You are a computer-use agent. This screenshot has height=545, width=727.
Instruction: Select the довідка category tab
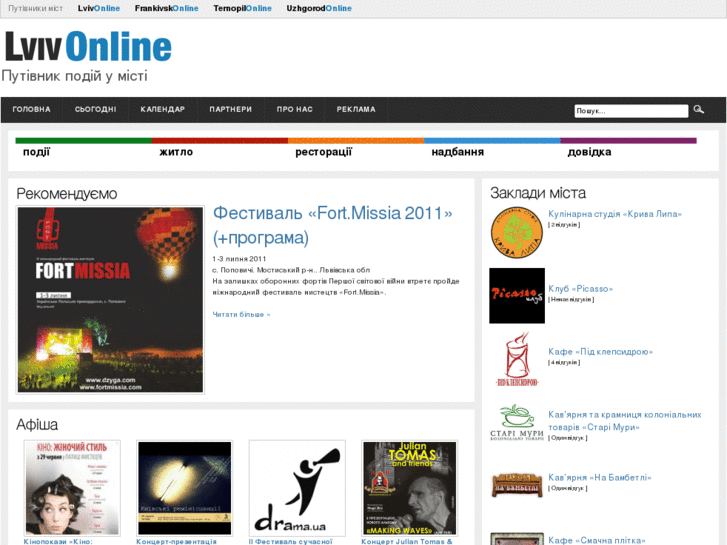pyautogui.click(x=589, y=152)
